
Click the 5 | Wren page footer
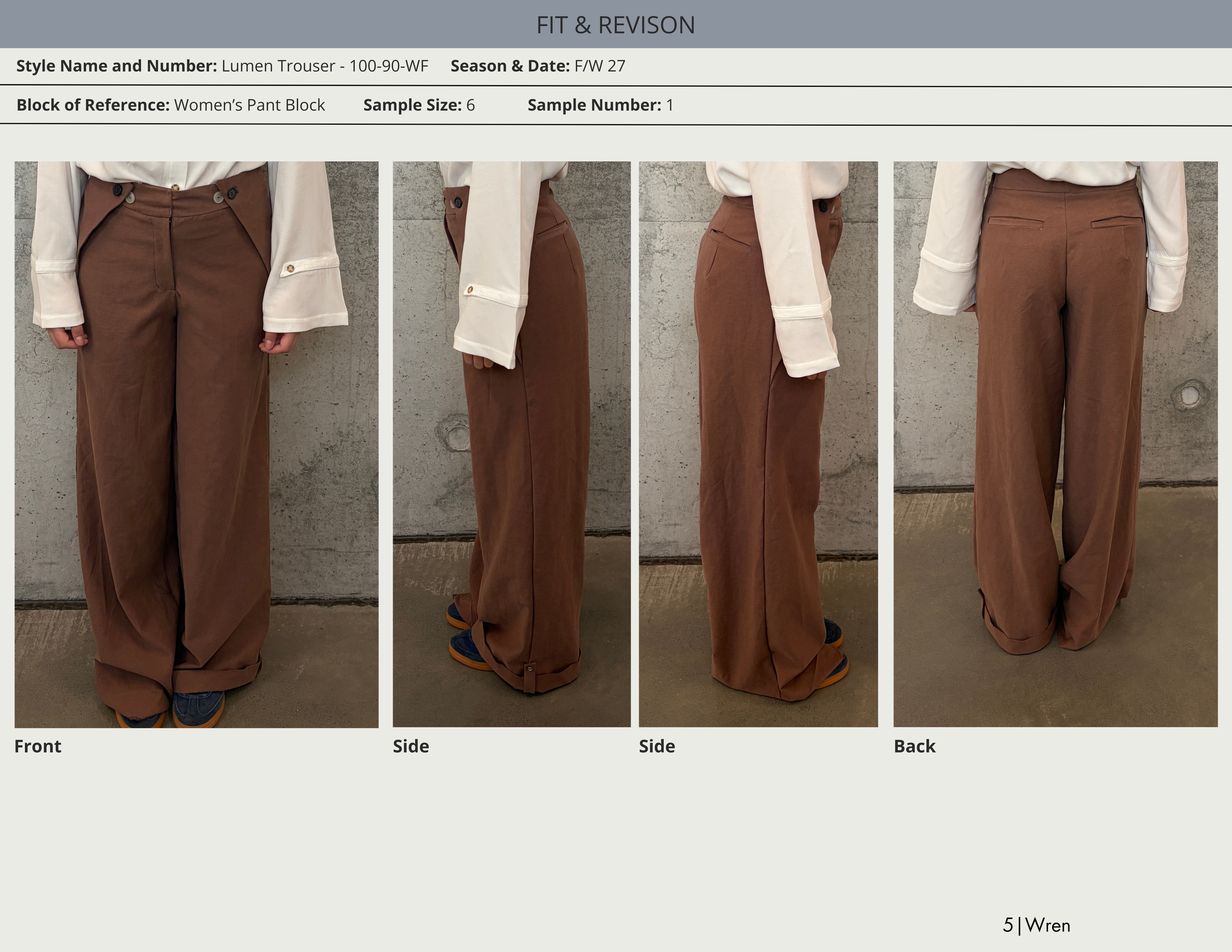[1036, 925]
